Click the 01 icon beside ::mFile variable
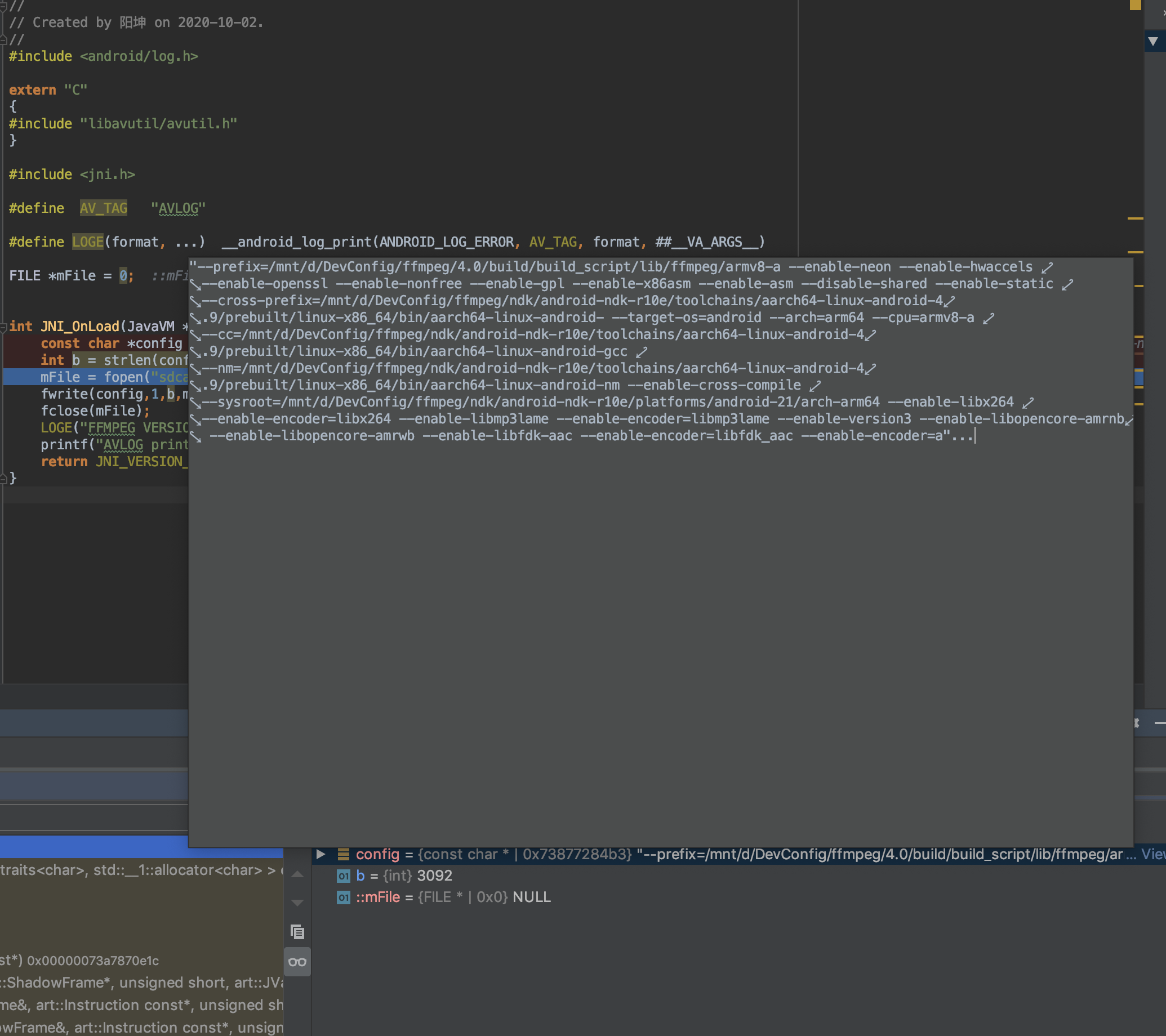 click(344, 897)
